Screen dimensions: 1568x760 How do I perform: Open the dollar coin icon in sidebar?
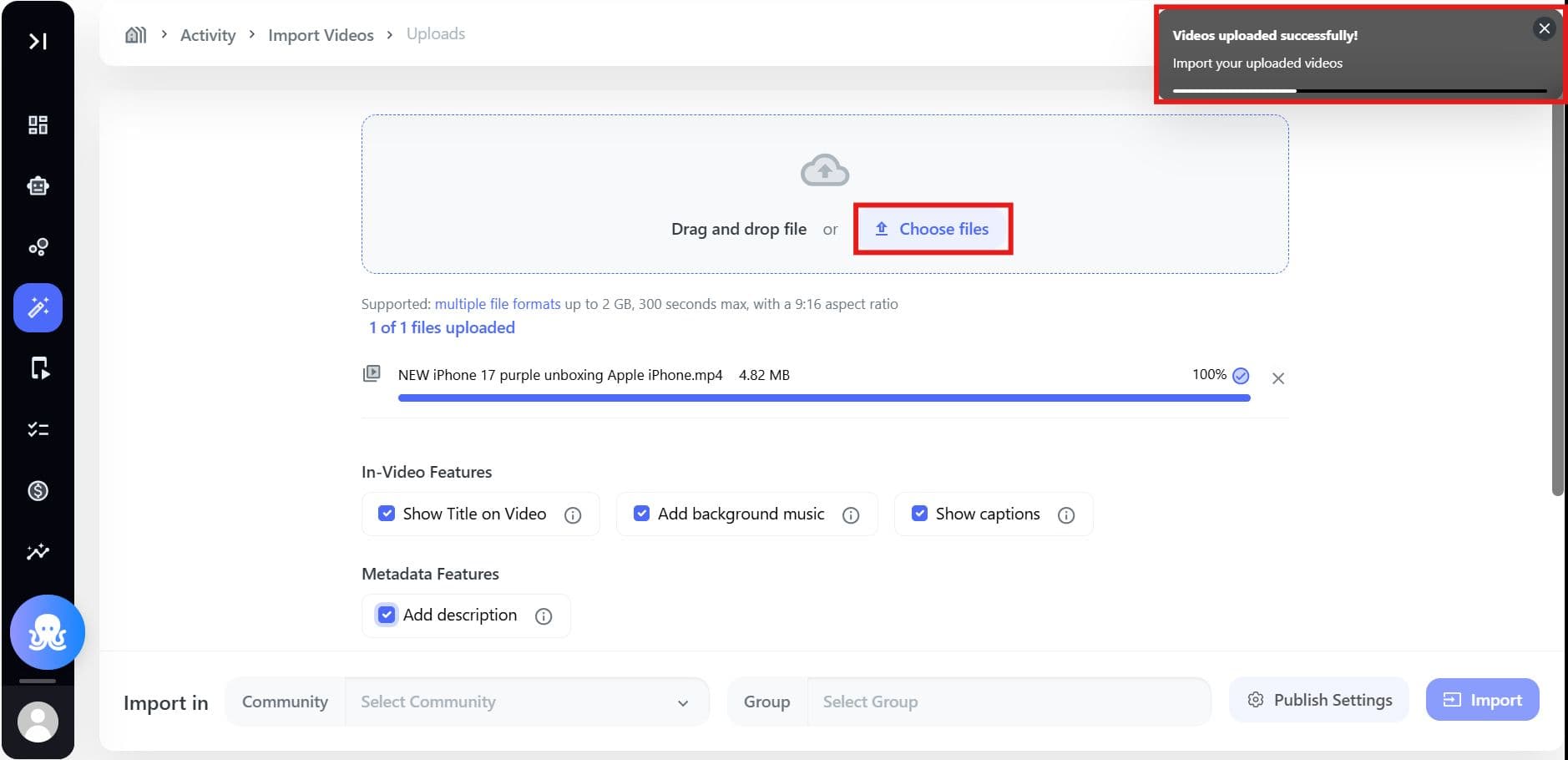[38, 490]
